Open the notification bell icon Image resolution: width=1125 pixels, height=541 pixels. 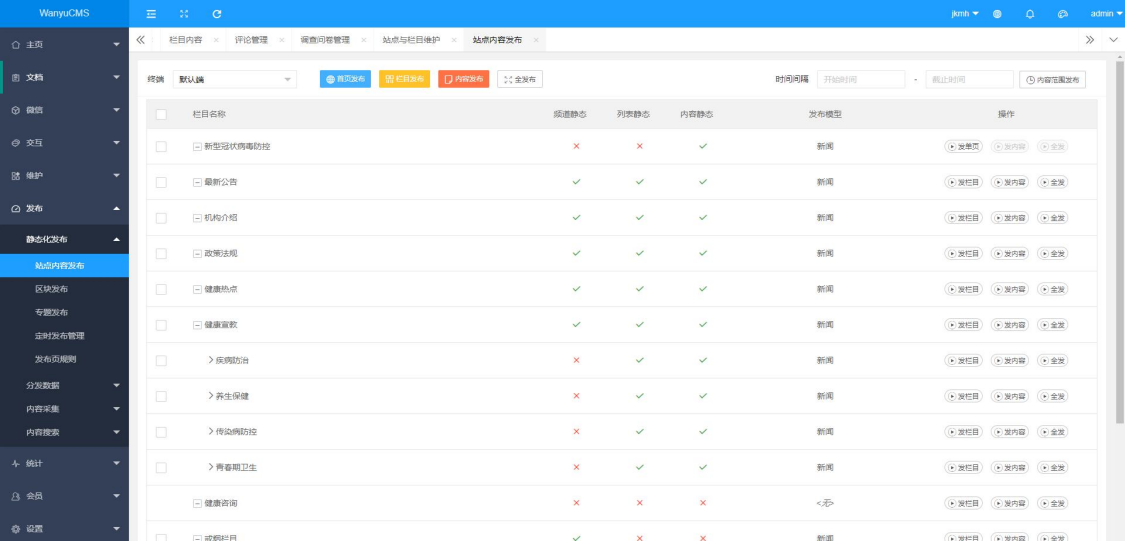tap(1030, 14)
